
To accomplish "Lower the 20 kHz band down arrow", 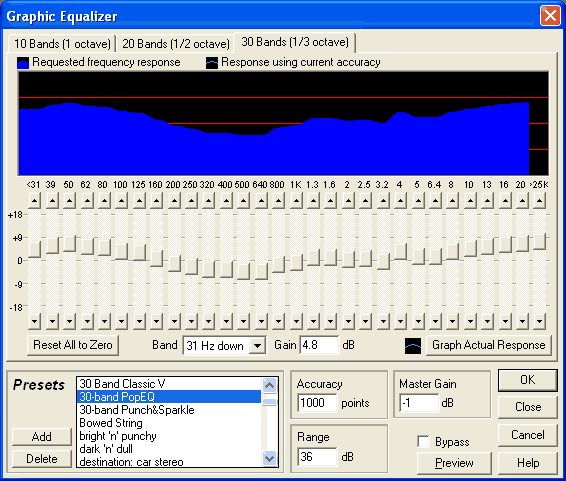I will [x=522, y=321].
